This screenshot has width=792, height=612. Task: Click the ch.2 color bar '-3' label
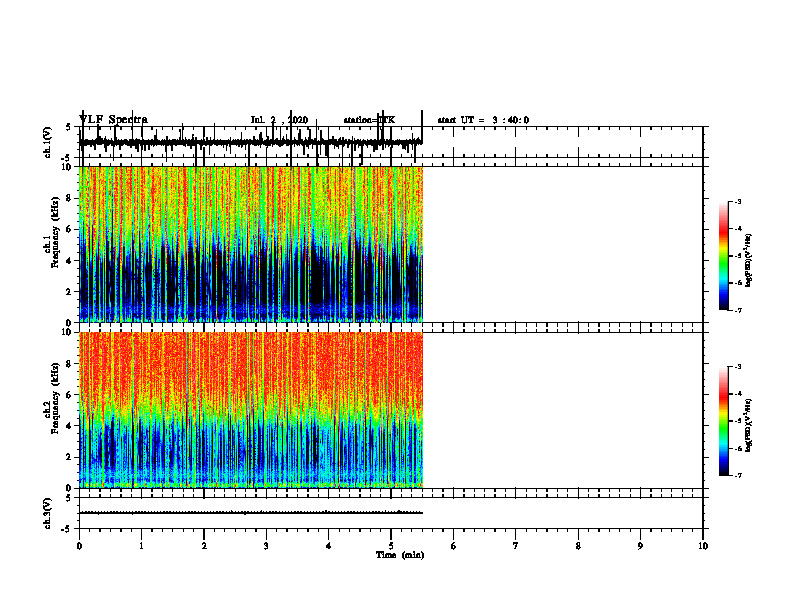coord(737,367)
